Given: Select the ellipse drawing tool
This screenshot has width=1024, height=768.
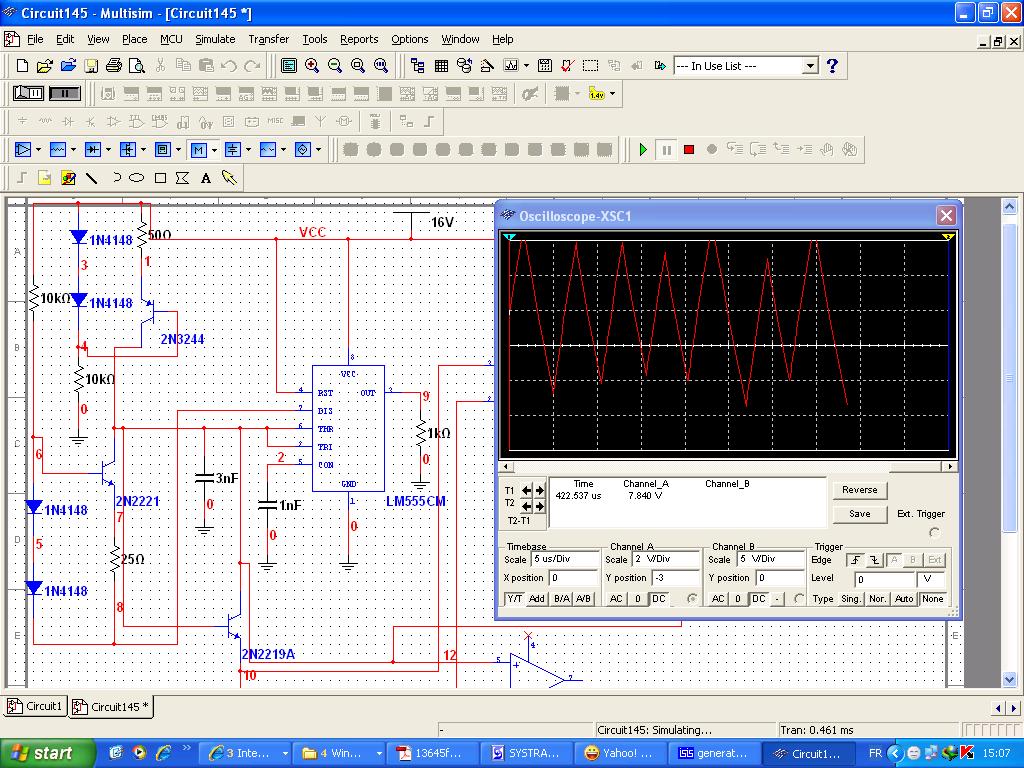Looking at the screenshot, I should click(x=137, y=178).
